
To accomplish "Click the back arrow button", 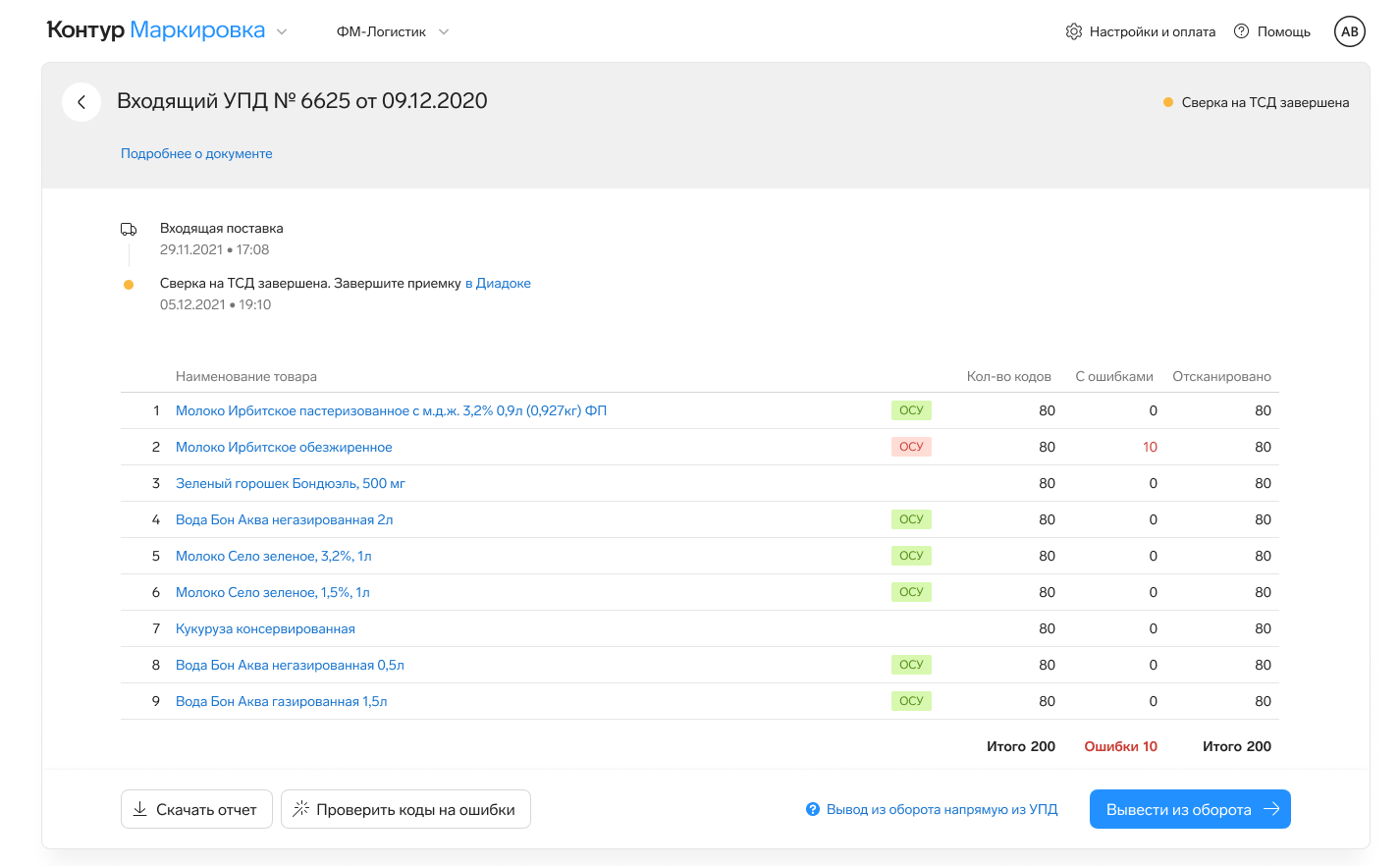I will (x=81, y=102).
